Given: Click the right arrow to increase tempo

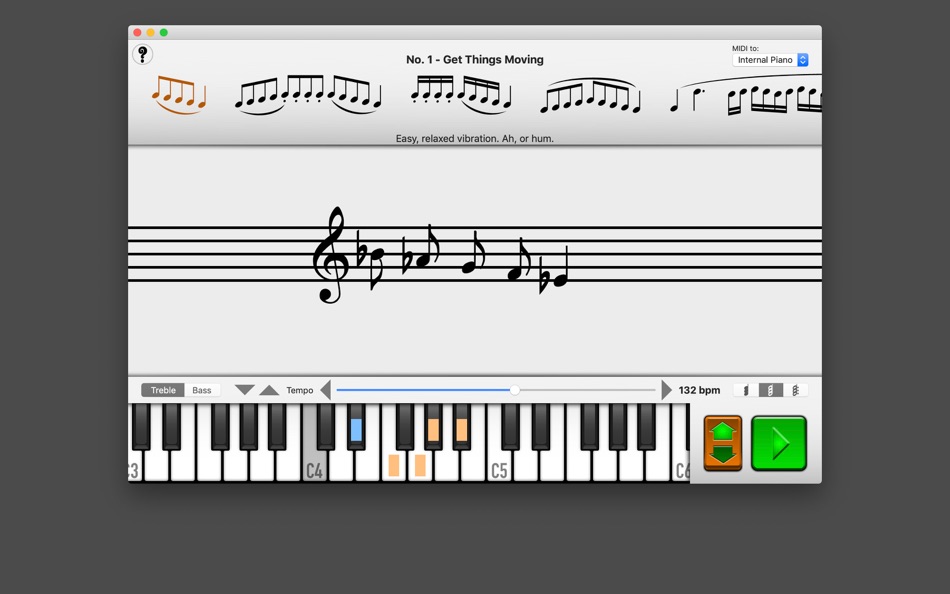Looking at the screenshot, I should (x=666, y=390).
